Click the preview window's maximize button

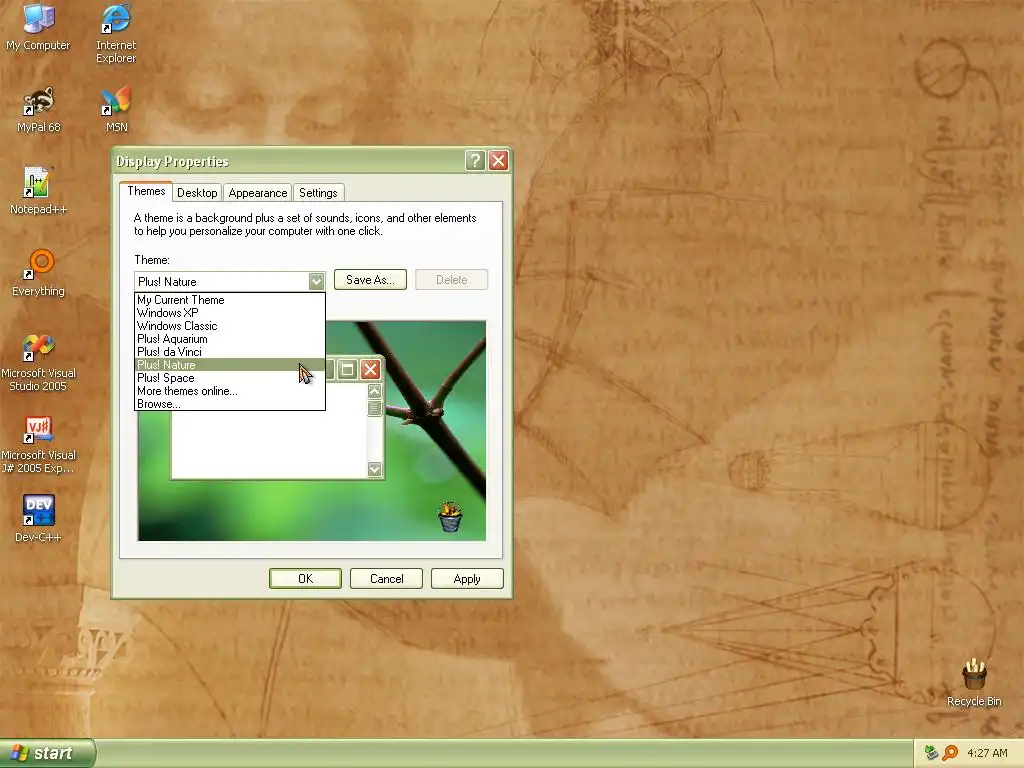click(x=347, y=370)
